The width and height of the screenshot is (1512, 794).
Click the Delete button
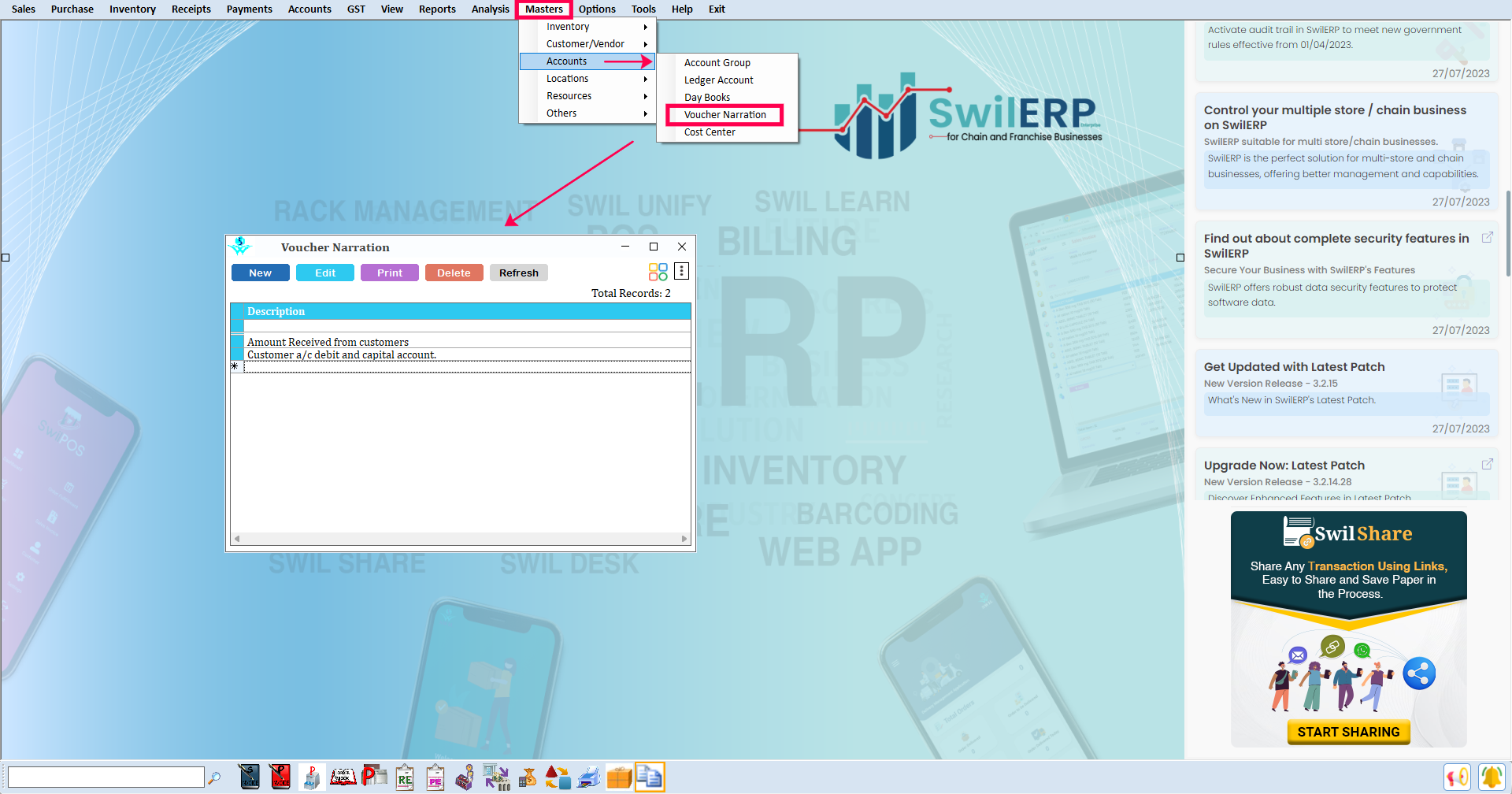pos(454,273)
